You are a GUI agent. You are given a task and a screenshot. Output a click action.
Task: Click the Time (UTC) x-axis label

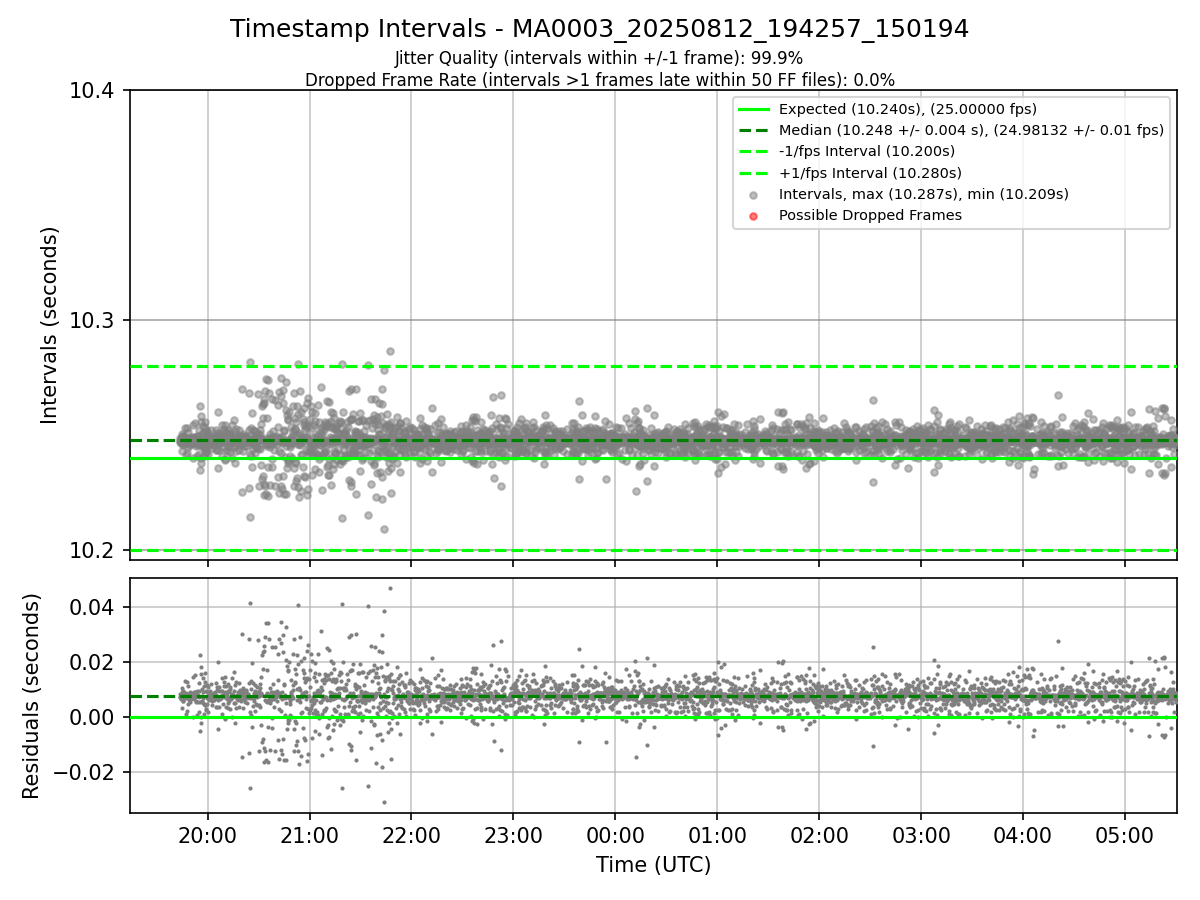coord(653,865)
